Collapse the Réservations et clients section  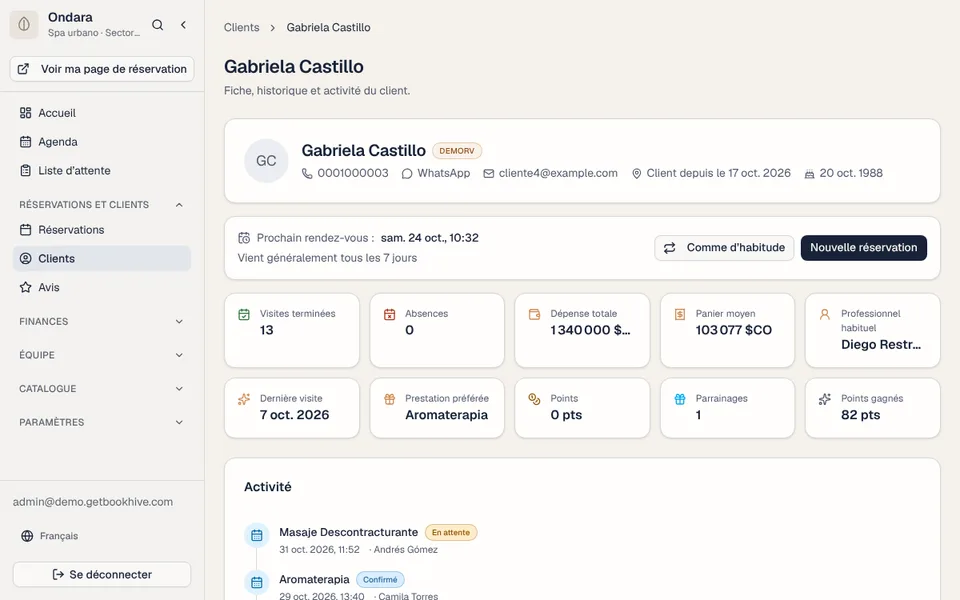point(102,204)
